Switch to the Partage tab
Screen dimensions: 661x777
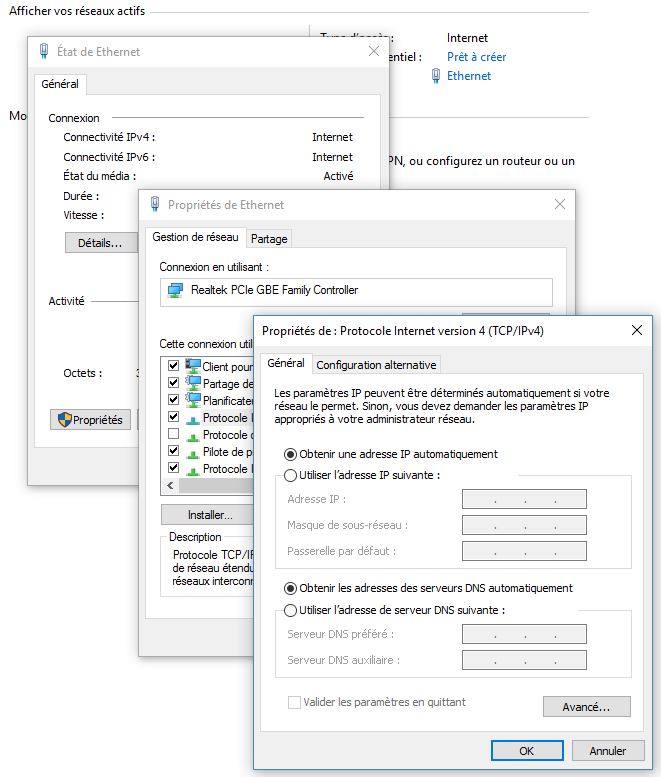[269, 239]
